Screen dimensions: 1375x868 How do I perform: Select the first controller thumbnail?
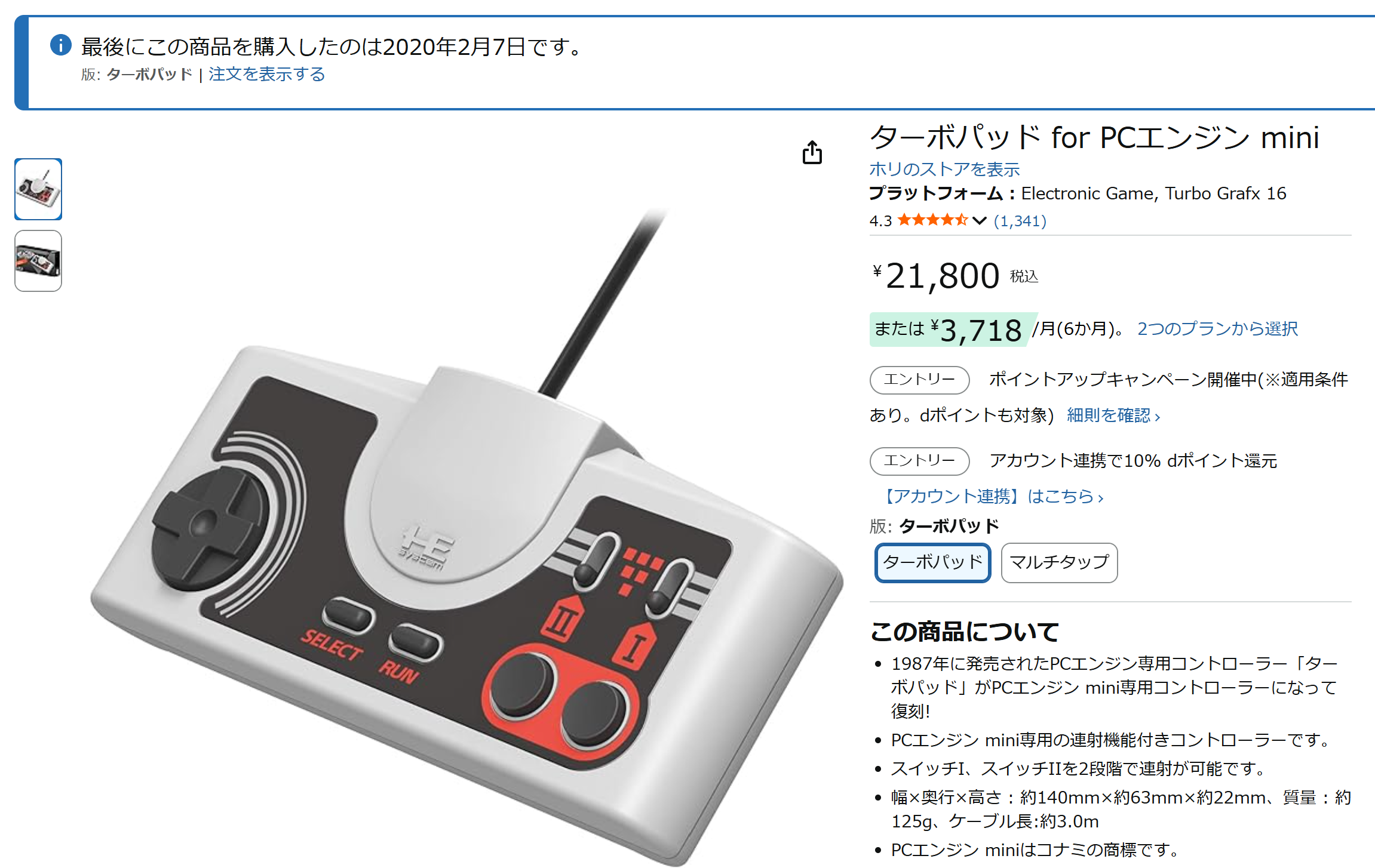(38, 189)
